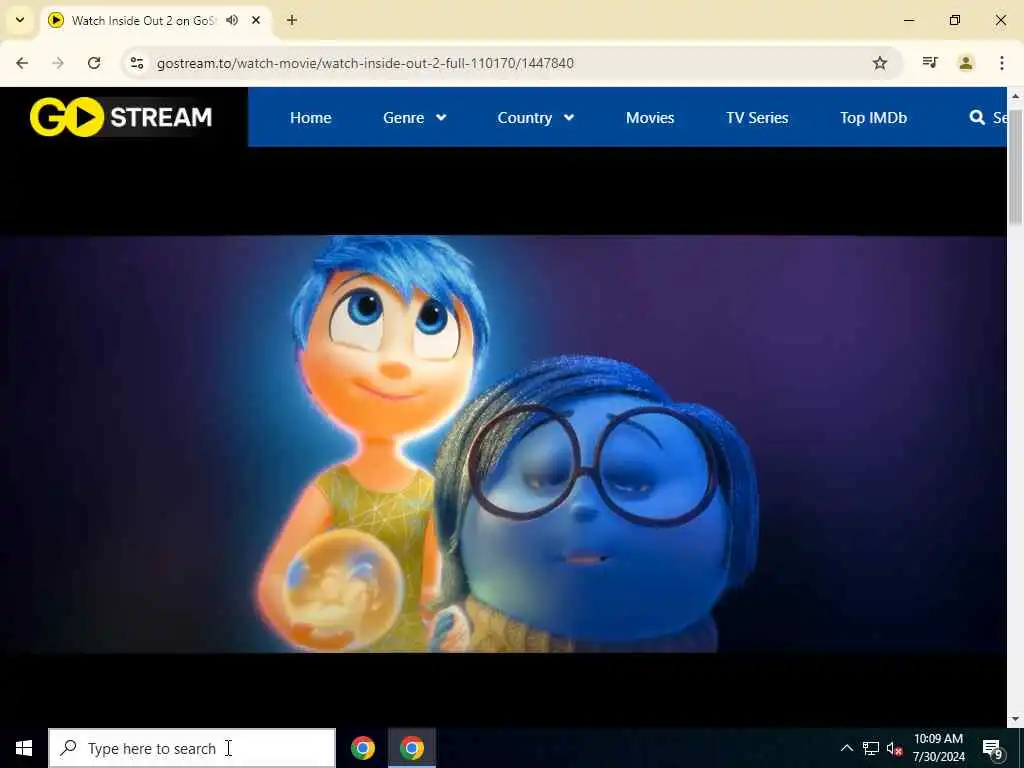
Task: Minimize the Chrome window
Action: pos(908,20)
